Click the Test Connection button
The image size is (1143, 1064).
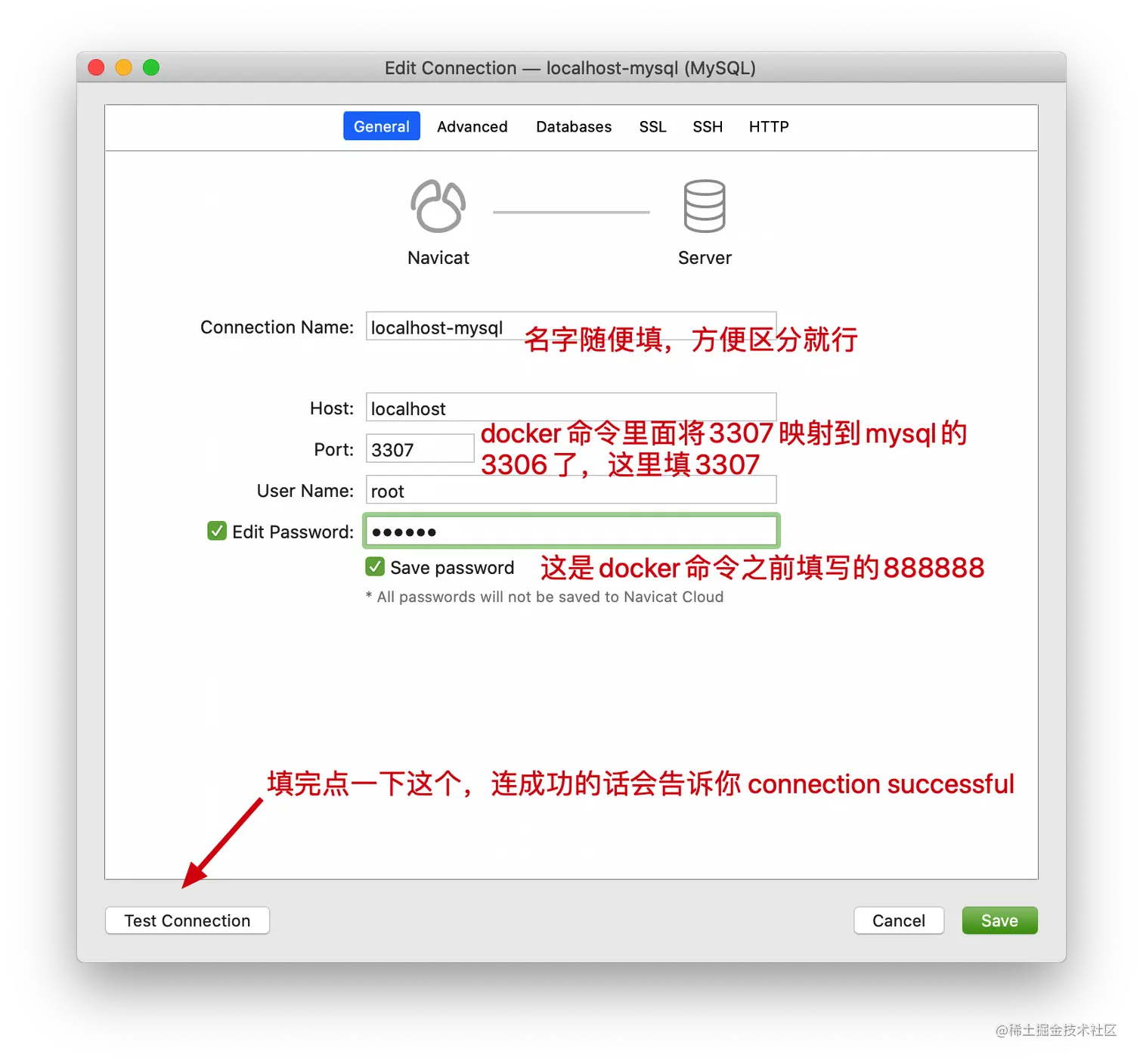pyautogui.click(x=187, y=920)
